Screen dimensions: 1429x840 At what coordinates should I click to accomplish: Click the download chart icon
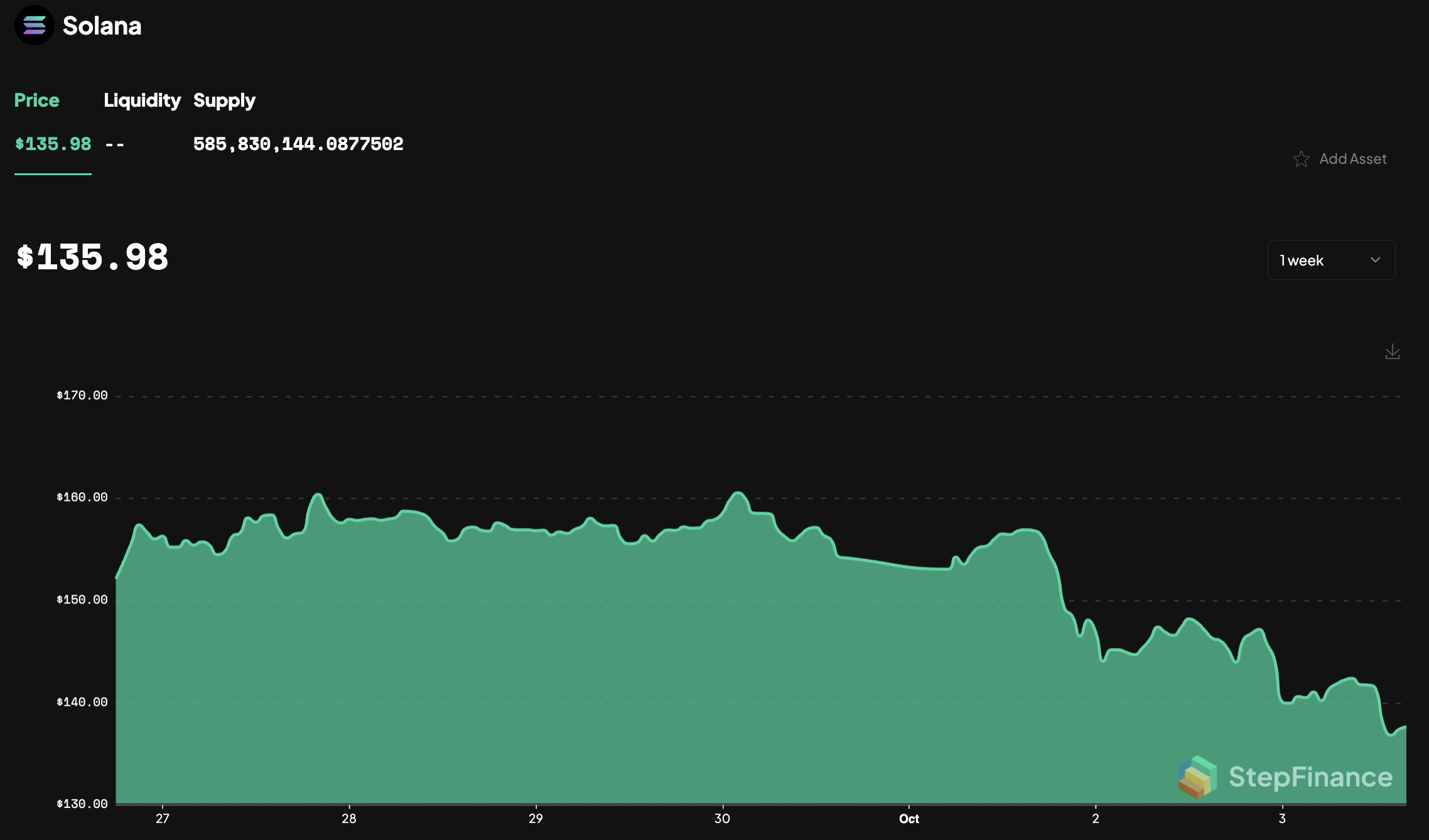pos(1392,352)
